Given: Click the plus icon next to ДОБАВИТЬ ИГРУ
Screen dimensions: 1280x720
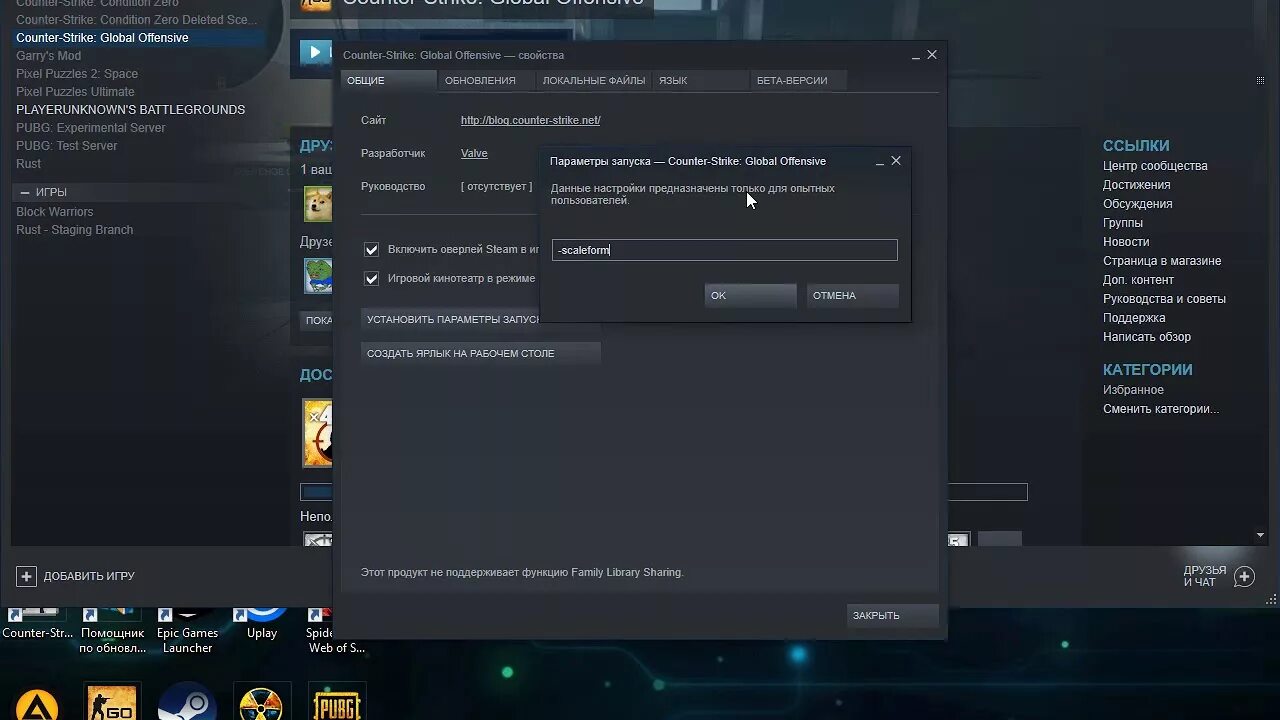Looking at the screenshot, I should tap(27, 576).
